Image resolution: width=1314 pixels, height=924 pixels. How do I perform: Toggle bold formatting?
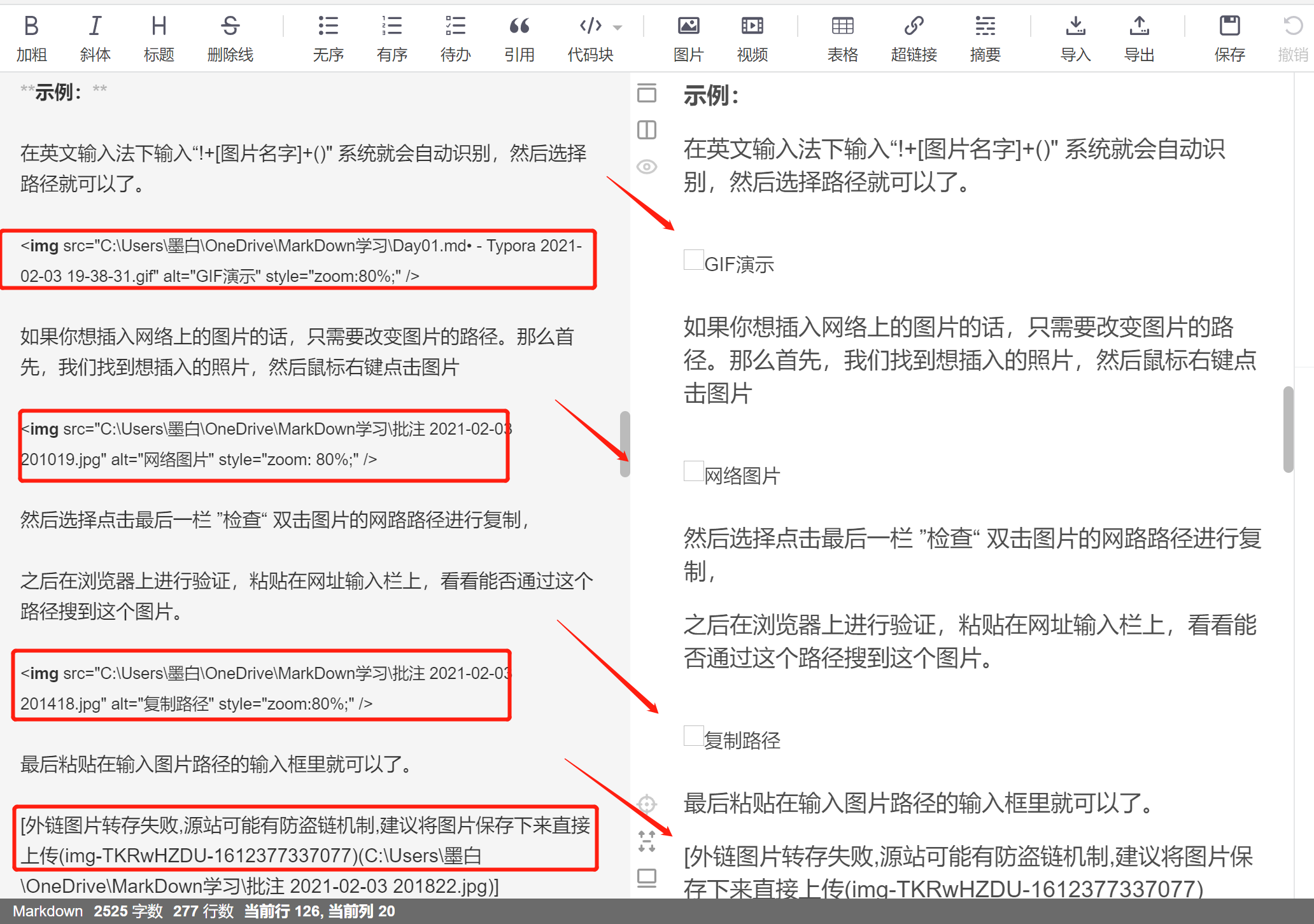pos(31,37)
